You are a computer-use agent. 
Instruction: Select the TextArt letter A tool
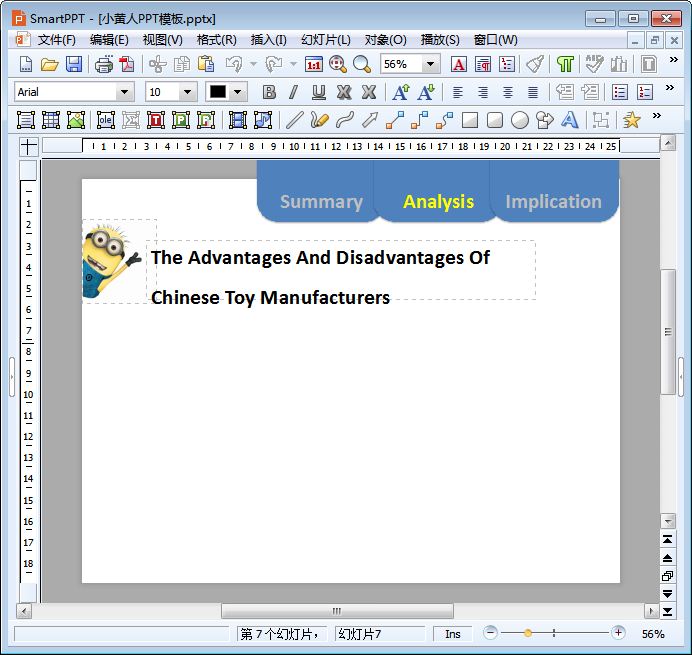[570, 120]
